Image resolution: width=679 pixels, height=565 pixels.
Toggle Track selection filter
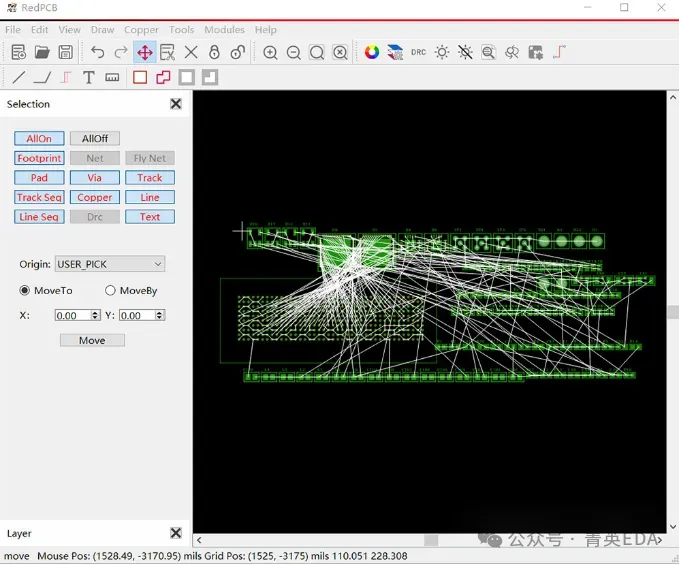tap(150, 178)
